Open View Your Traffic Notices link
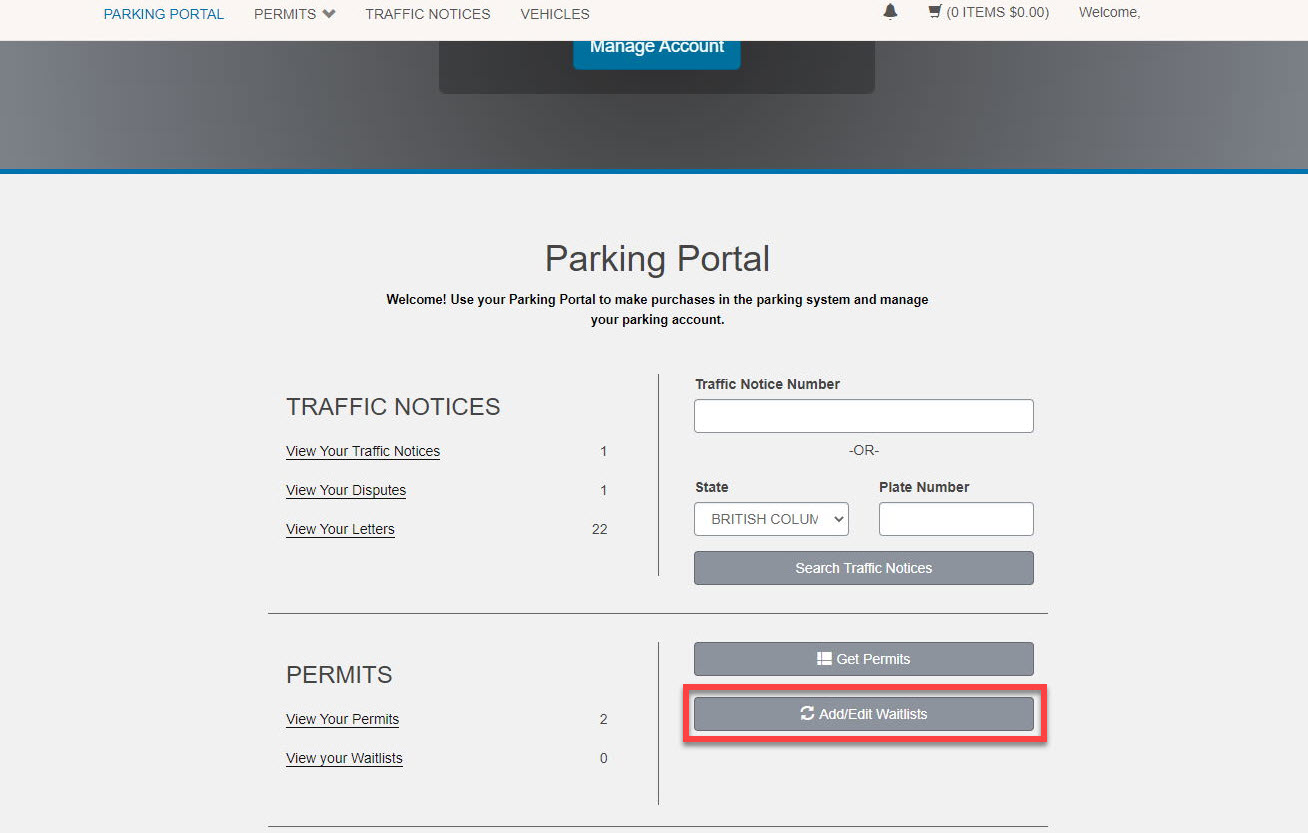Screen dimensions: 1308x833 pyautogui.click(x=363, y=451)
